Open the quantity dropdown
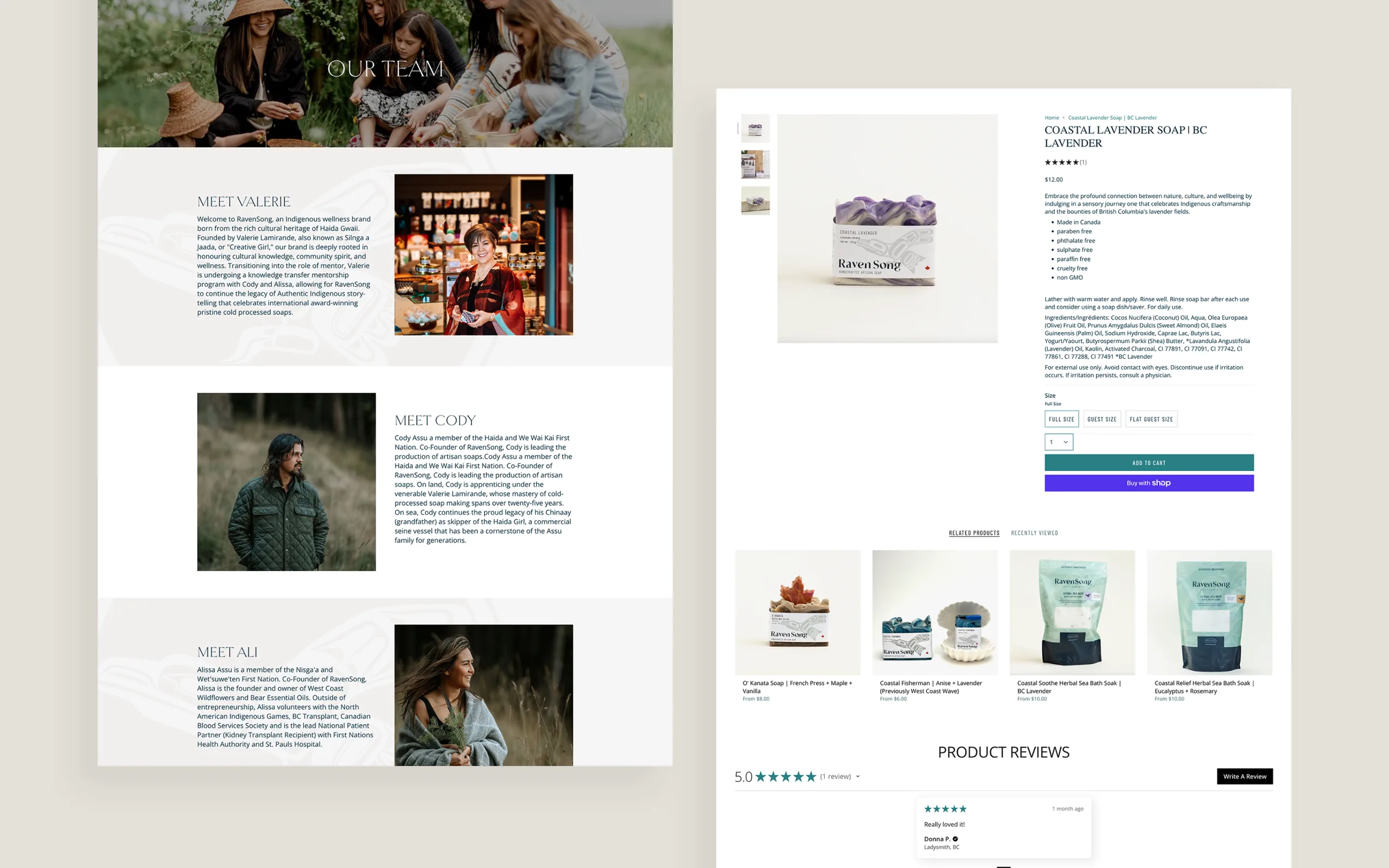The image size is (1389, 868). point(1059,442)
